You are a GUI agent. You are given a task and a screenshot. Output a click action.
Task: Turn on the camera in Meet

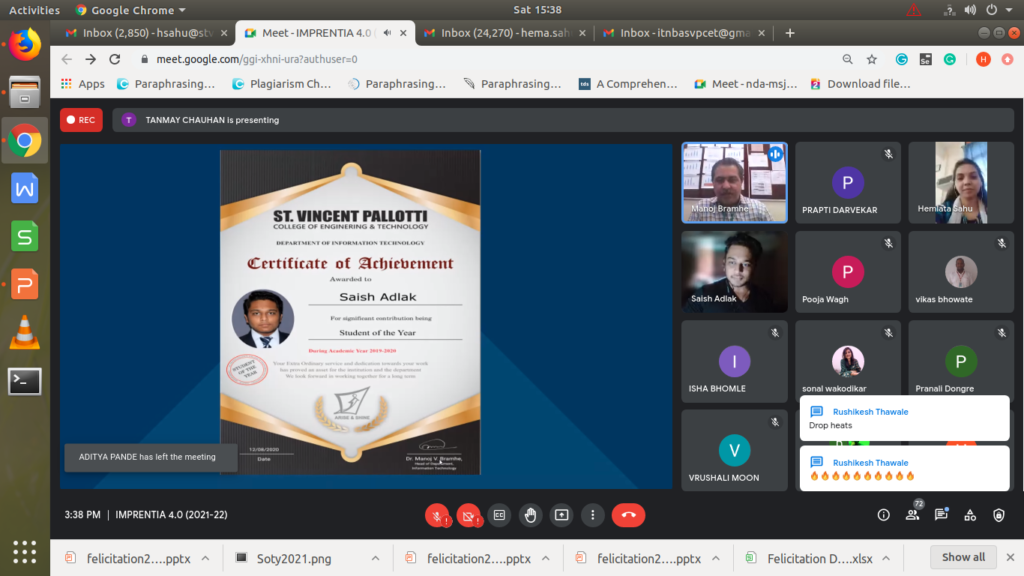(x=468, y=515)
